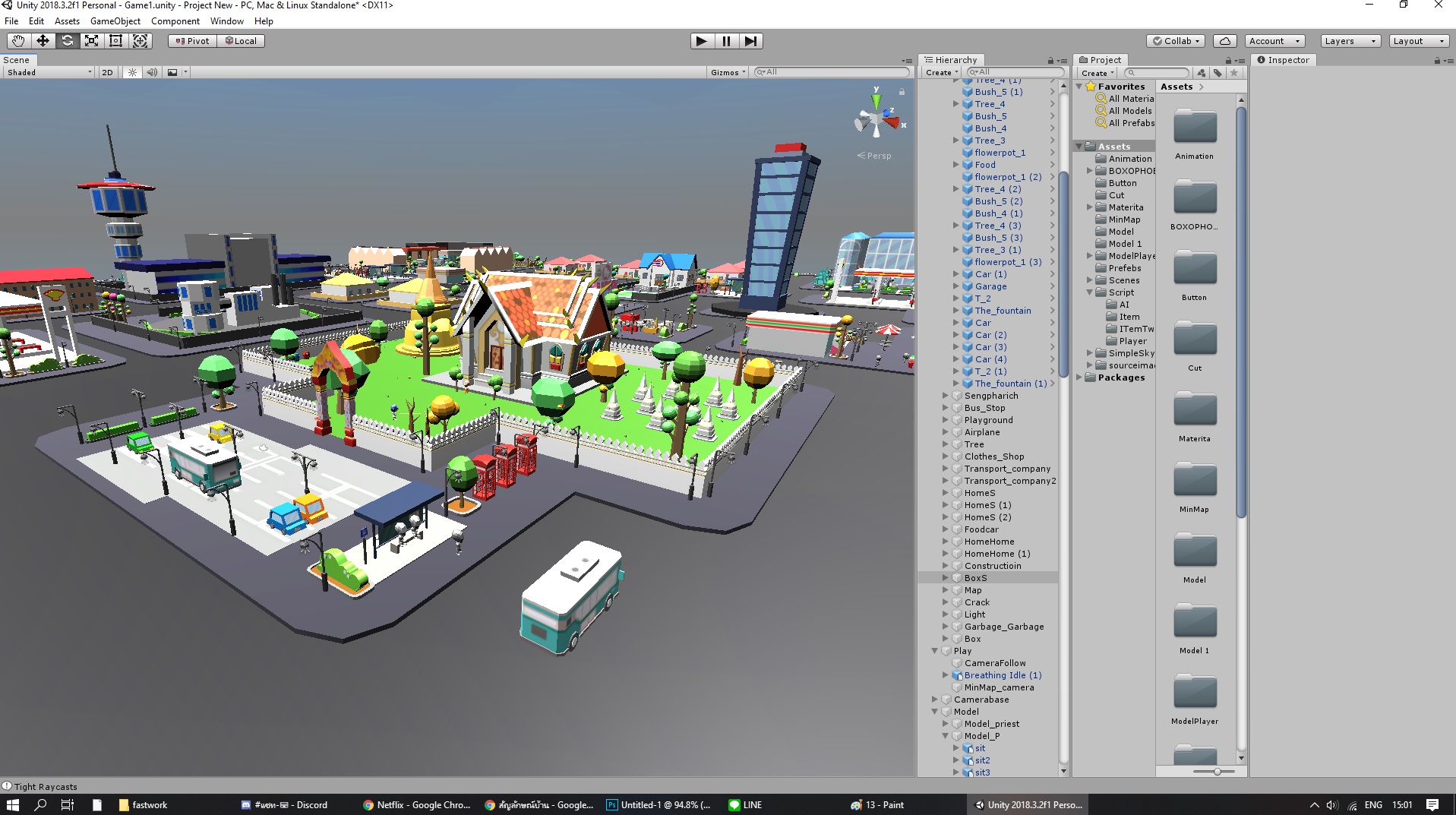1456x815 pixels.
Task: Select the Hand tool in toolbar
Action: [x=18, y=41]
